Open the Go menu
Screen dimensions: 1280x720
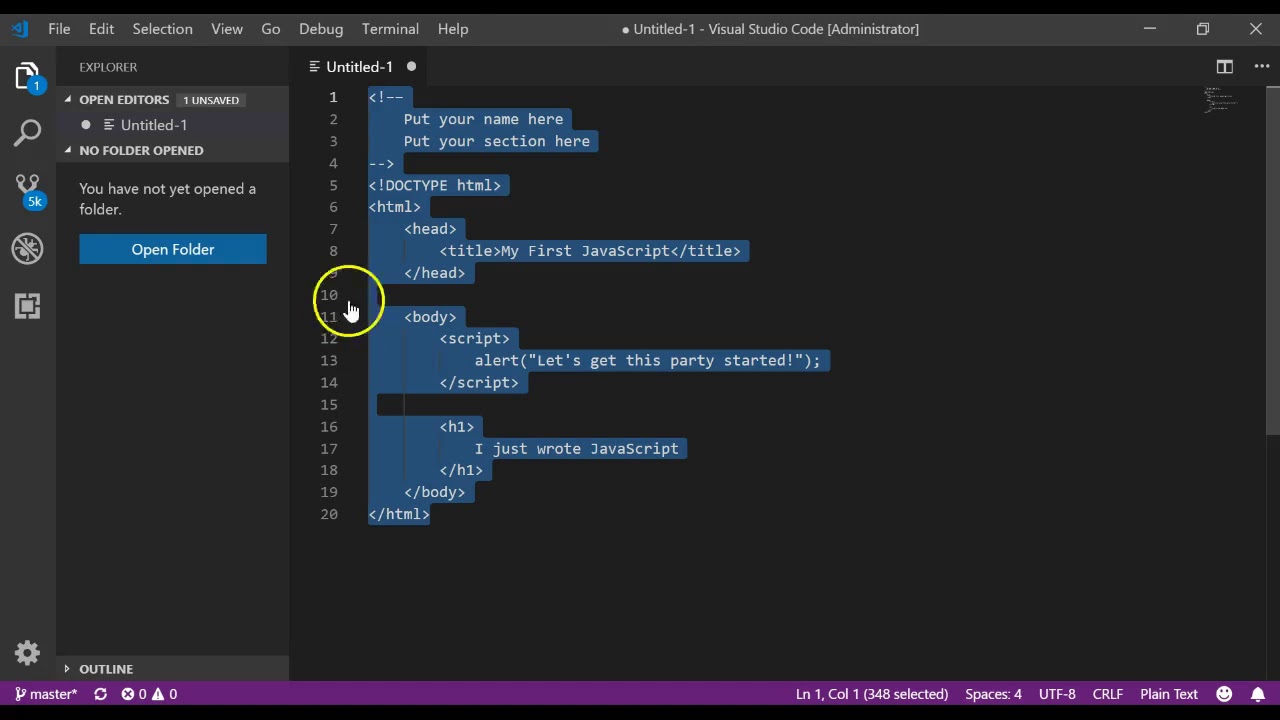click(x=271, y=29)
